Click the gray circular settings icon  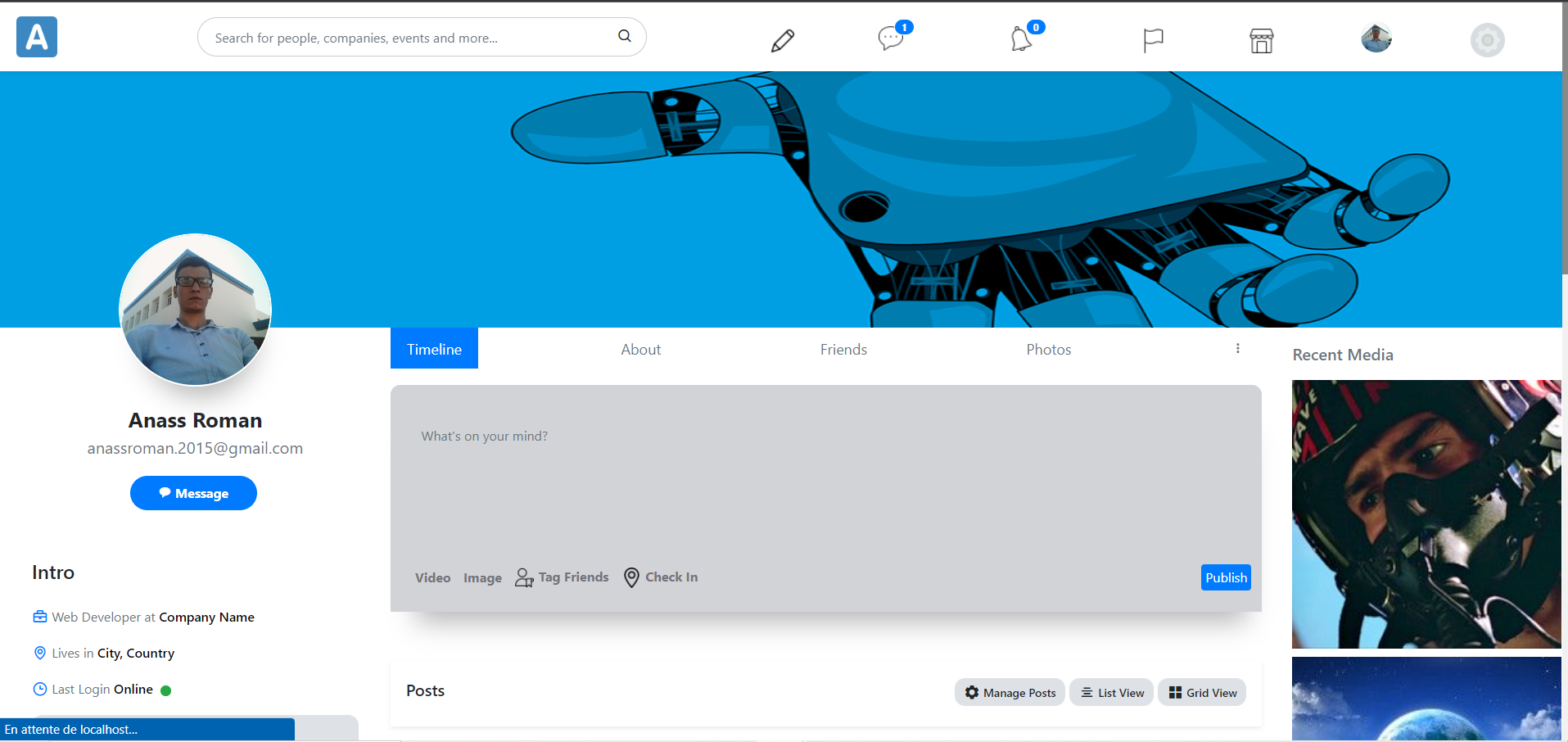coord(1487,40)
